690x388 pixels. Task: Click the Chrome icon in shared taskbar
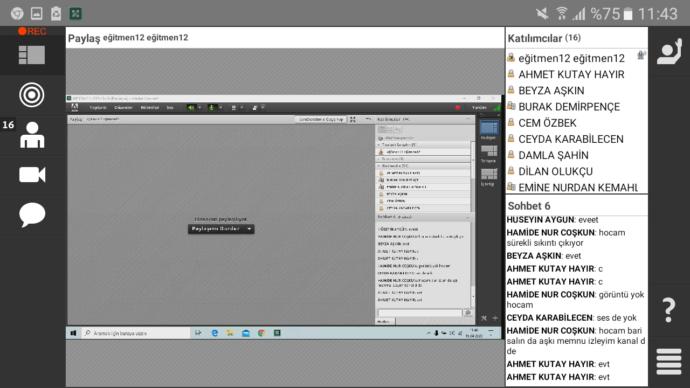[x=261, y=333]
